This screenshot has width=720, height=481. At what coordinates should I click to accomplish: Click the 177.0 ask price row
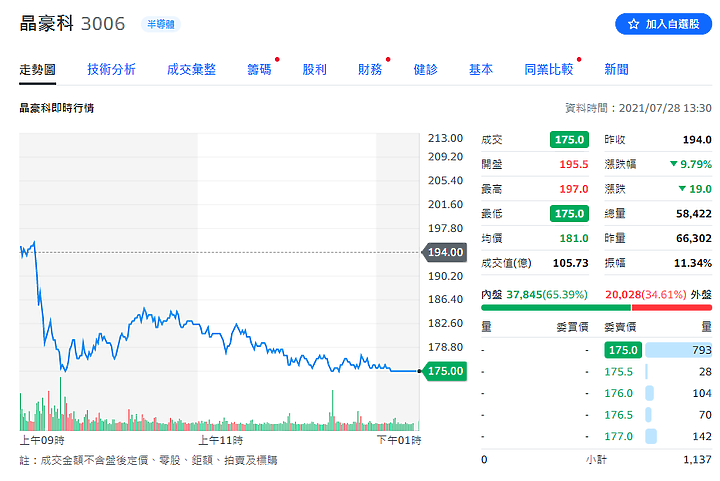[x=619, y=436]
